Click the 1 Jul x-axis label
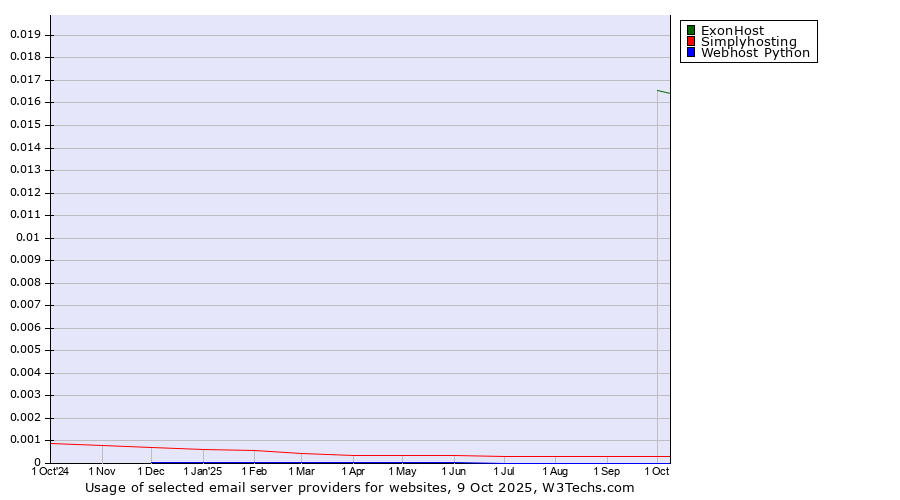Image resolution: width=900 pixels, height=500 pixels. [x=504, y=471]
